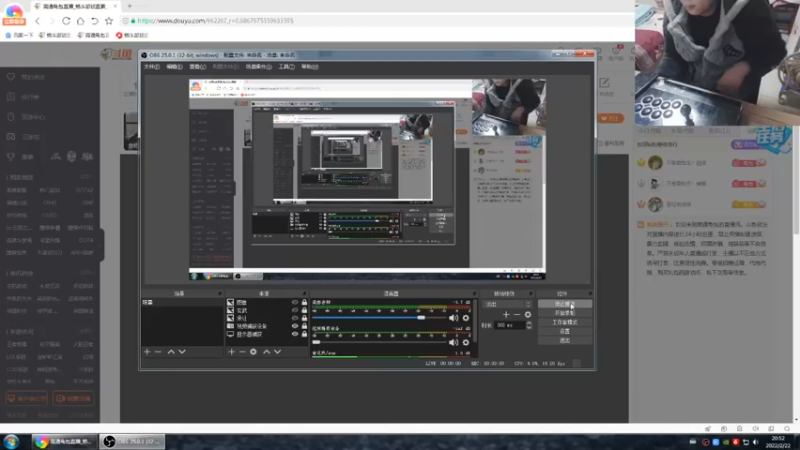Open the 场景集合 menu in OBS

tap(259, 67)
